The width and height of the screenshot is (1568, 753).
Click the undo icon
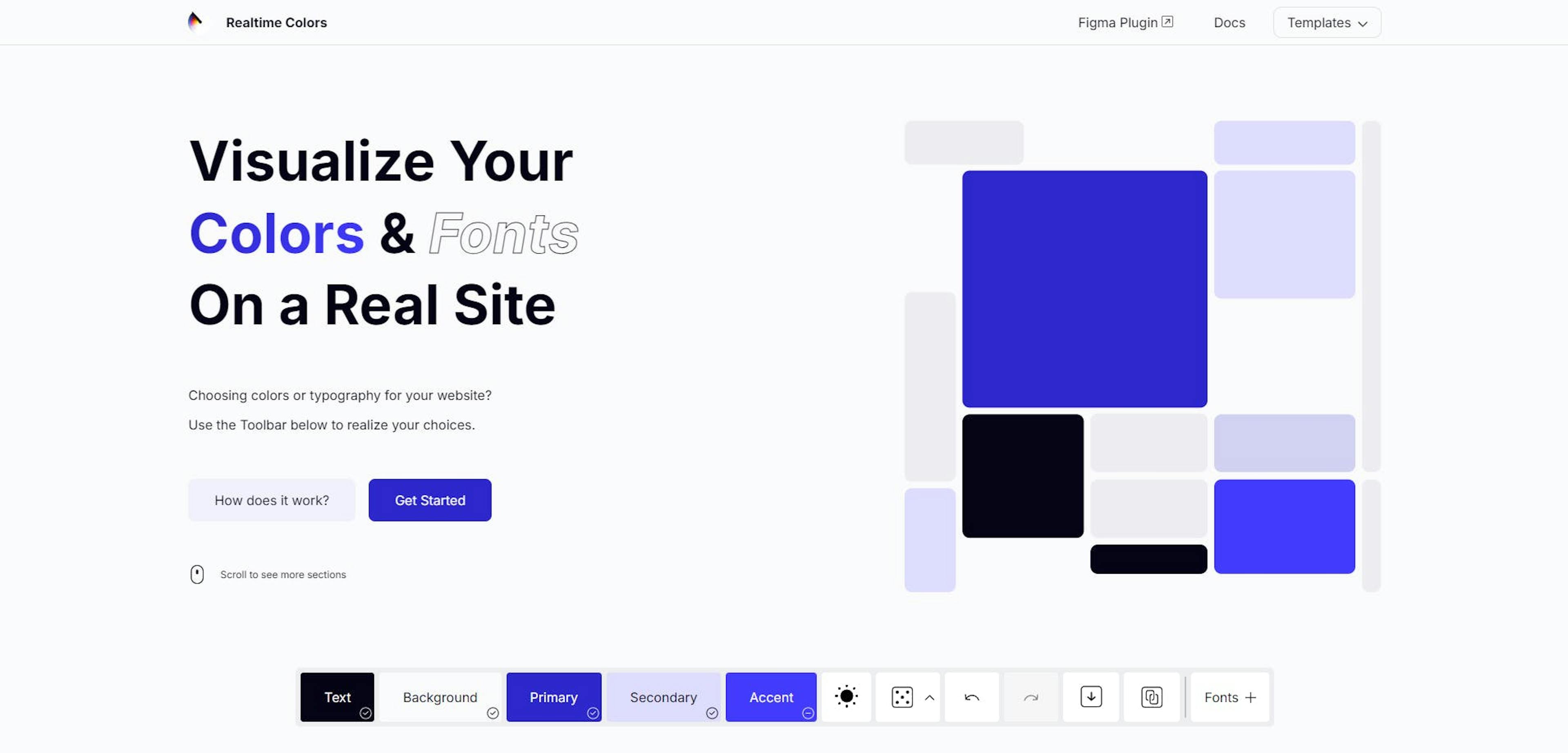pyautogui.click(x=971, y=697)
